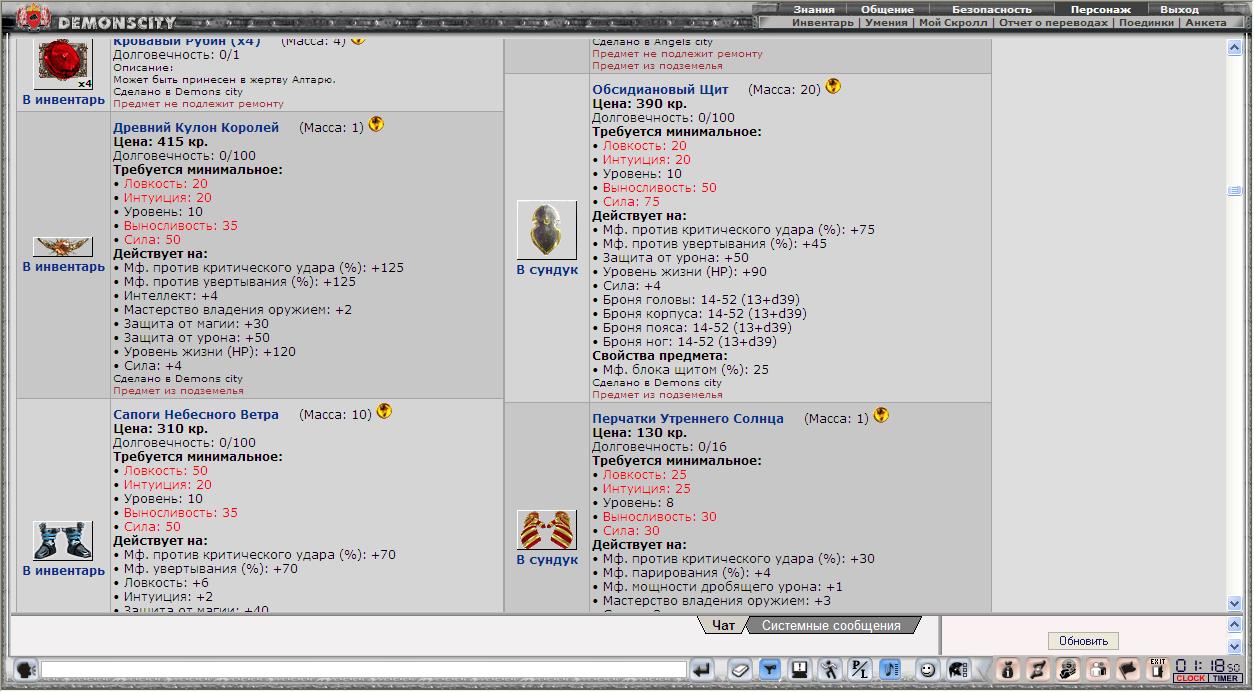Screen dimensions: 1254x692
Task: Click the Выход menu item
Action: [x=1179, y=10]
